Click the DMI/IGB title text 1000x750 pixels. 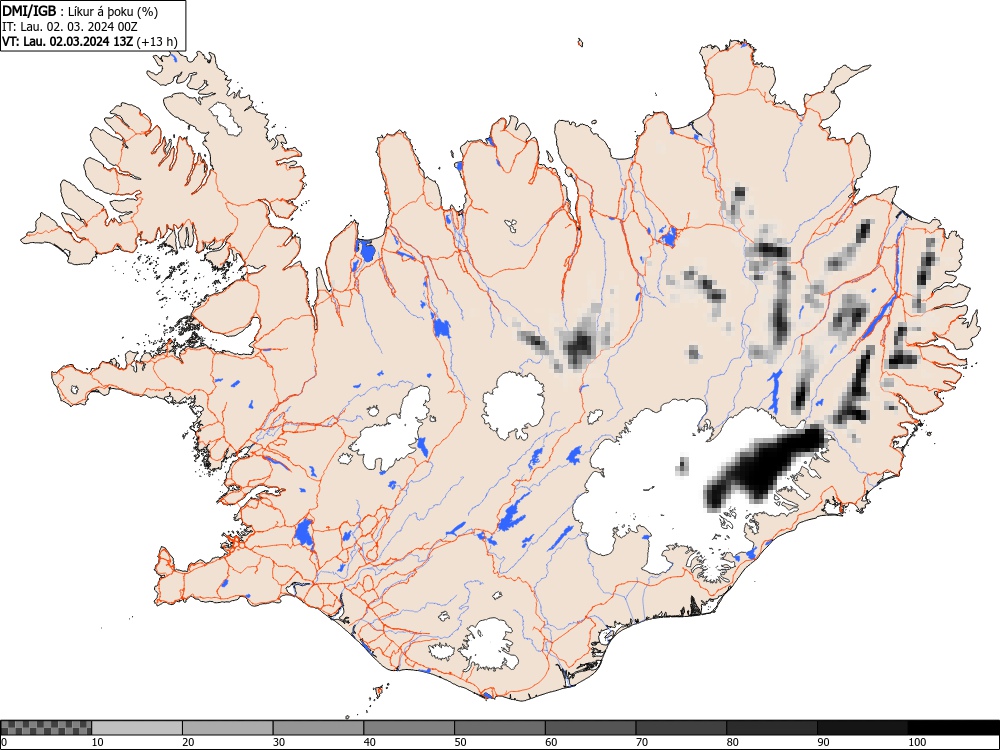[29, 11]
